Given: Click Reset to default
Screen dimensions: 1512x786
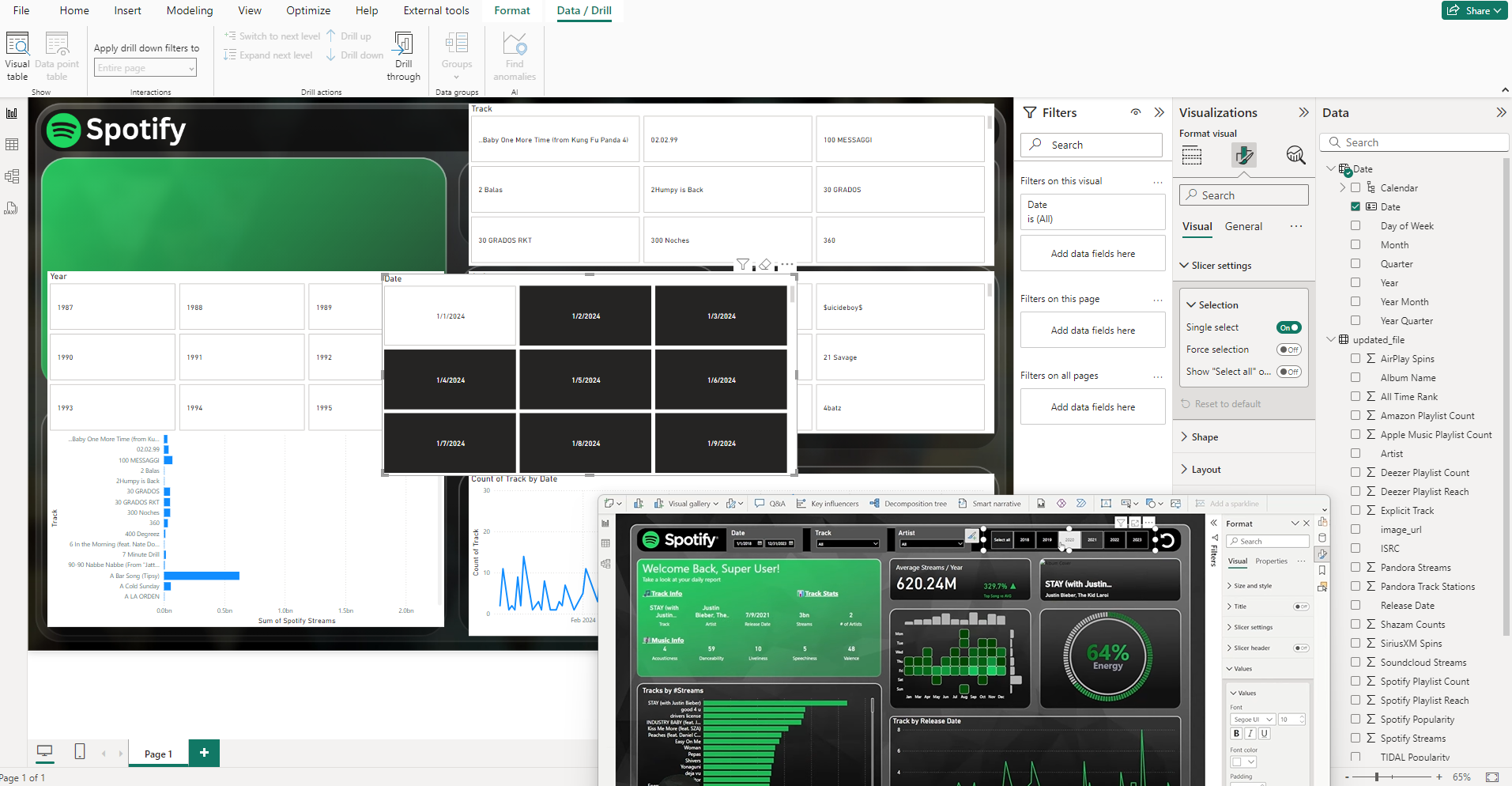Looking at the screenshot, I should click(1221, 404).
